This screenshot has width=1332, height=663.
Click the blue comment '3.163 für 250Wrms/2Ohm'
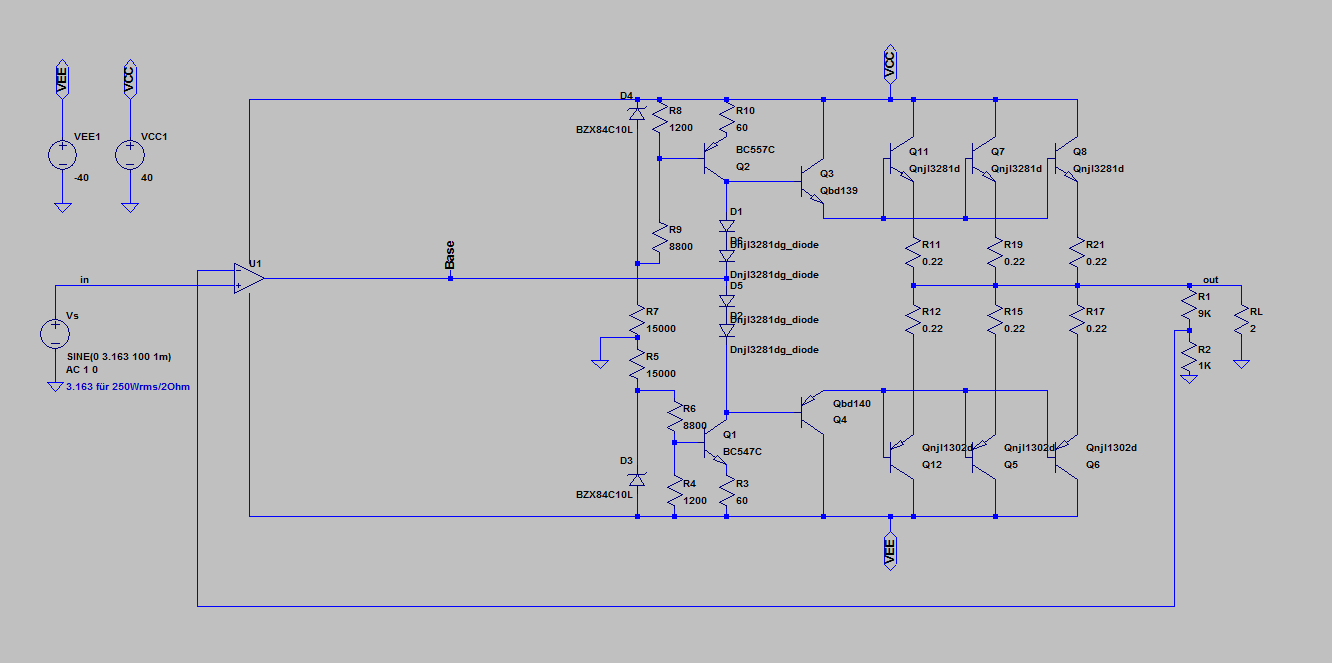pos(127,385)
